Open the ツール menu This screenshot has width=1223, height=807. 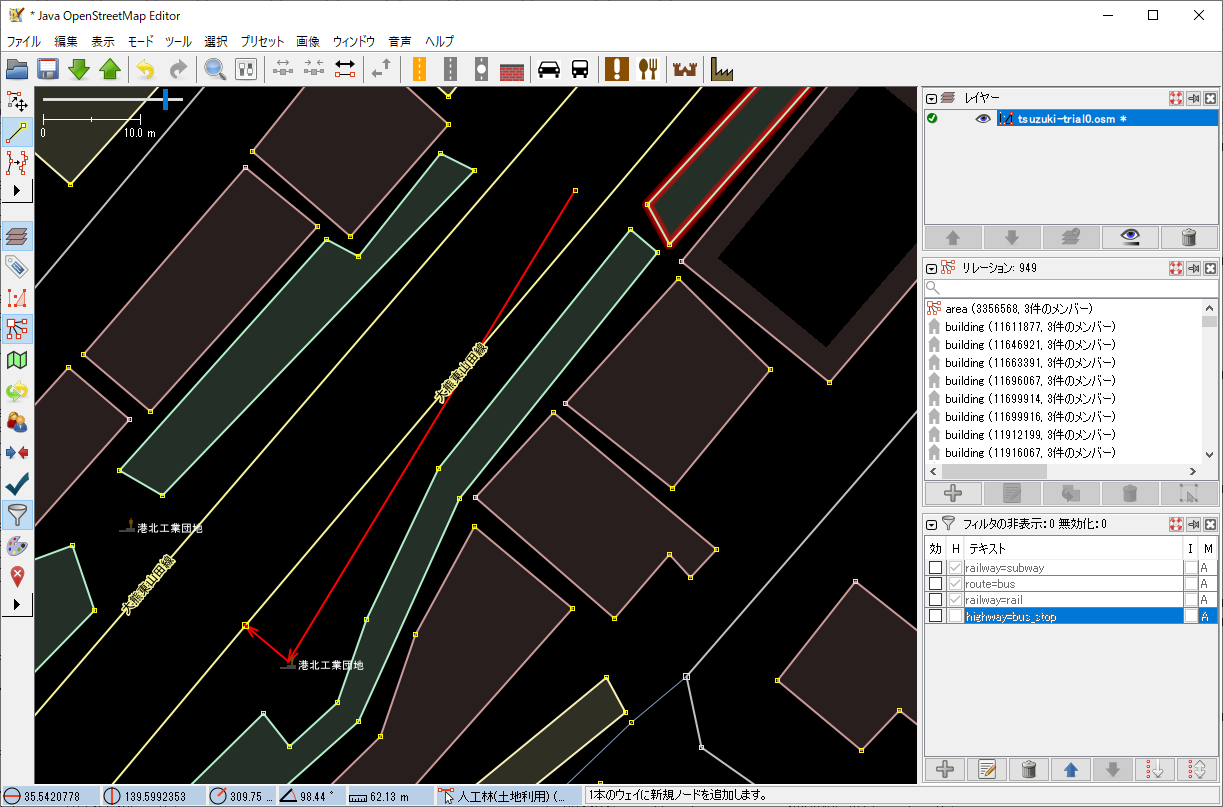(178, 42)
